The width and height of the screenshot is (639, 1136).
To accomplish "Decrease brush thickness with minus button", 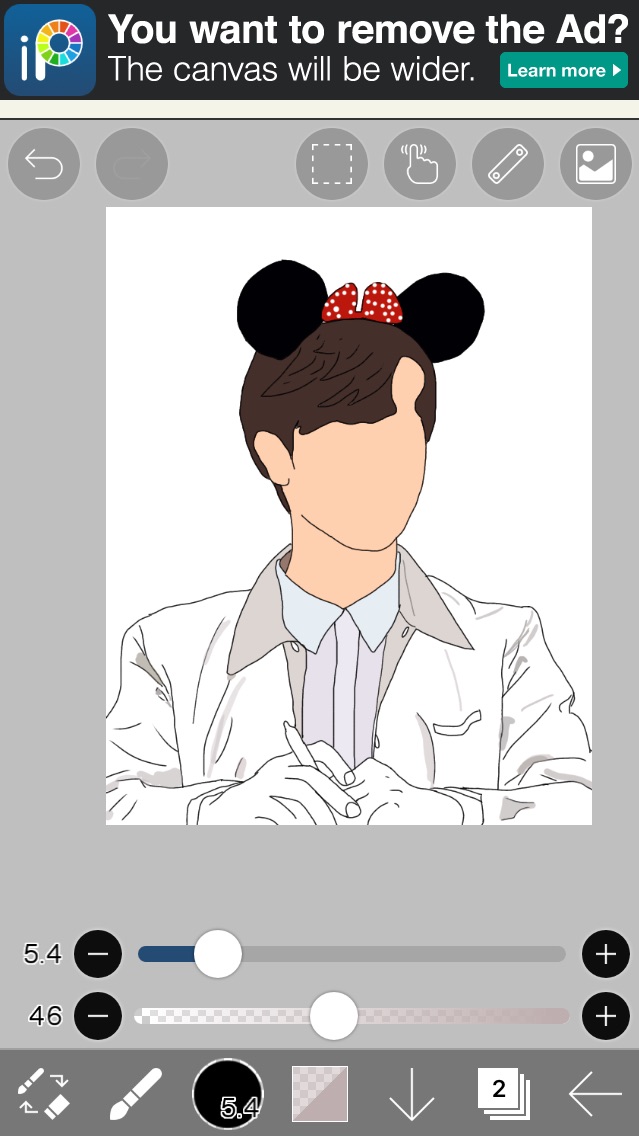I will pos(99,954).
